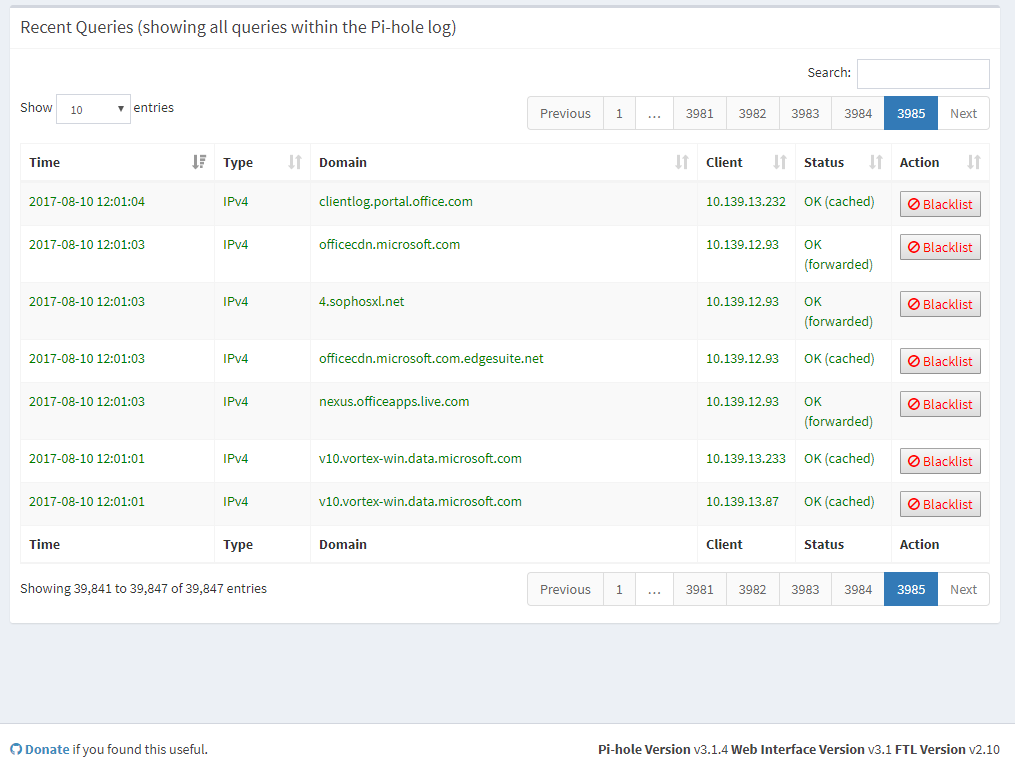
Task: Blacklist nexus.officeapps.live.com
Action: (939, 404)
